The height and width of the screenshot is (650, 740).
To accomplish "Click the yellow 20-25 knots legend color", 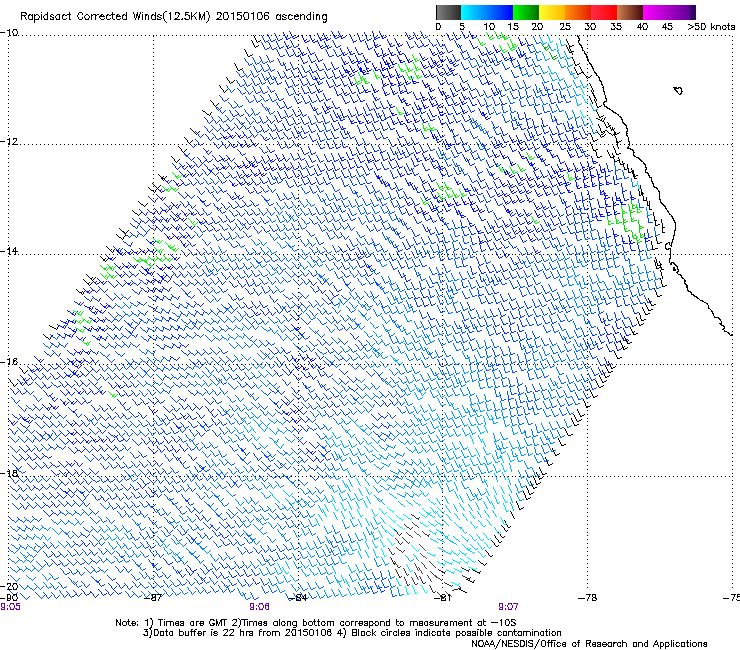I will point(552,12).
